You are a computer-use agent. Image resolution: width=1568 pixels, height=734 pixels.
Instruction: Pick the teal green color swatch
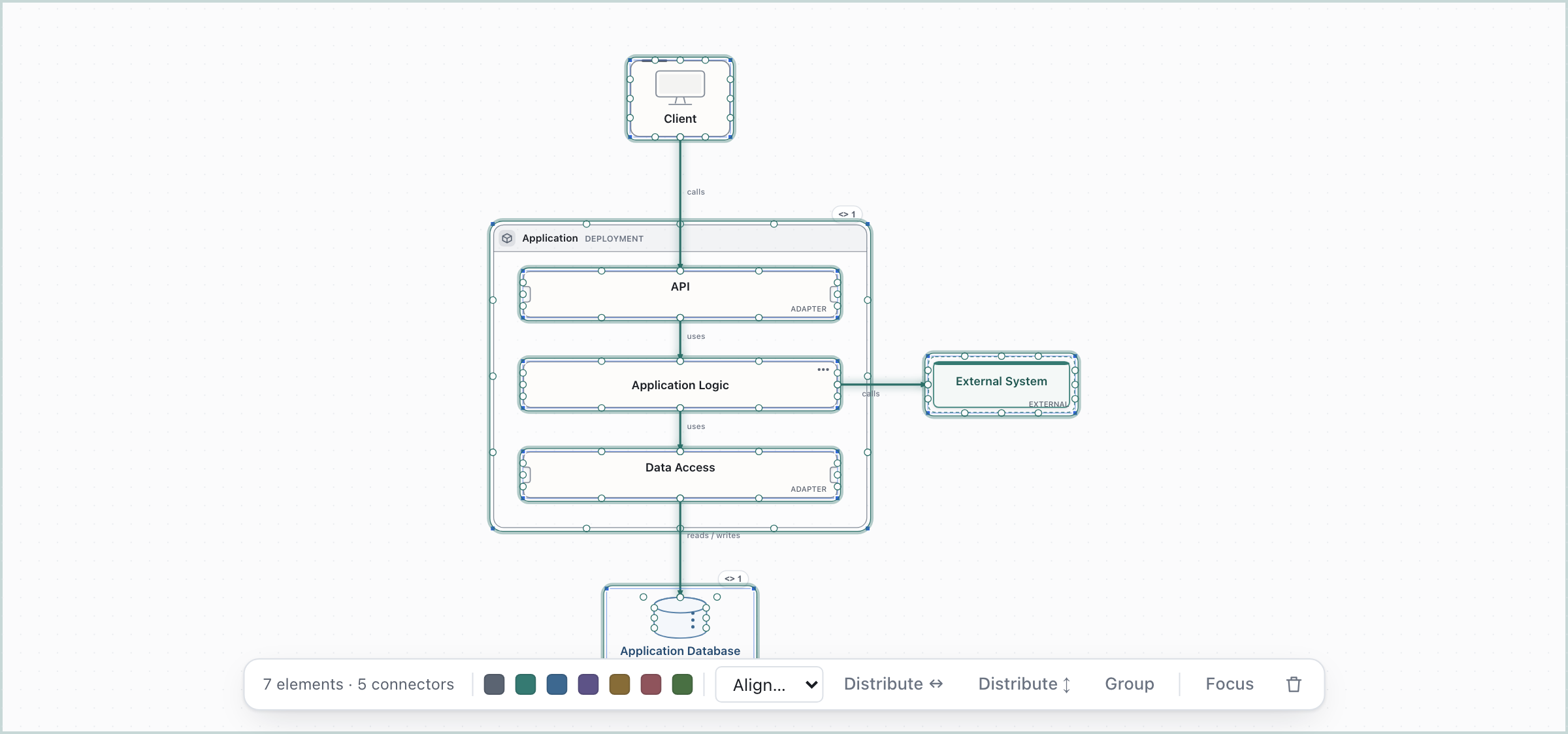525,684
